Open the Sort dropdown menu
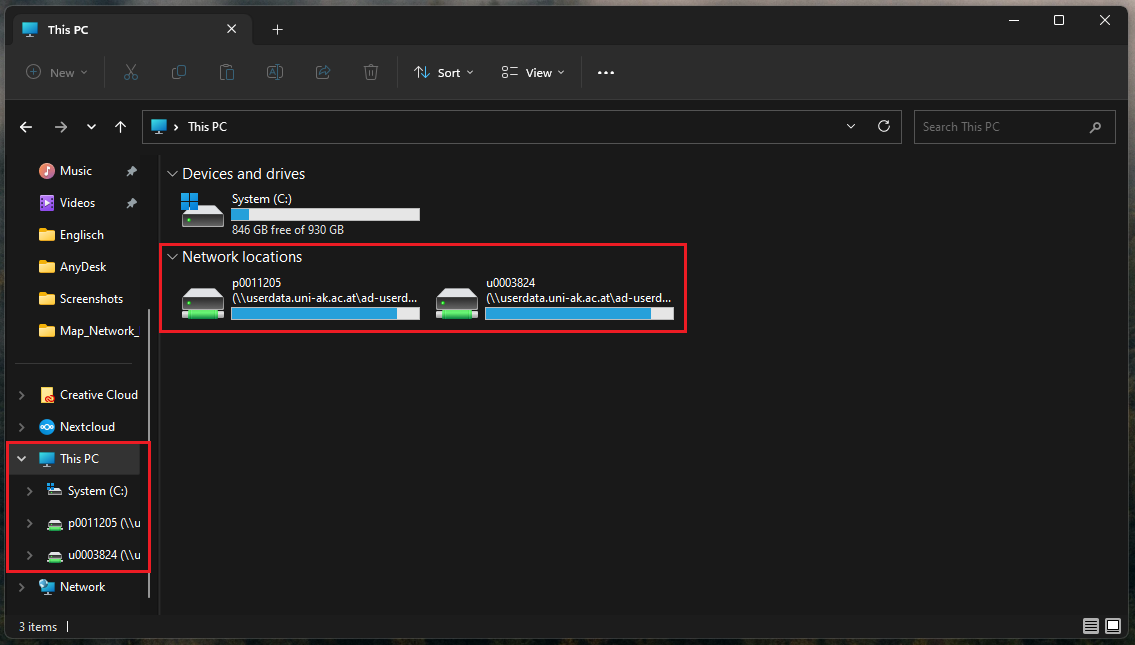 coord(444,72)
